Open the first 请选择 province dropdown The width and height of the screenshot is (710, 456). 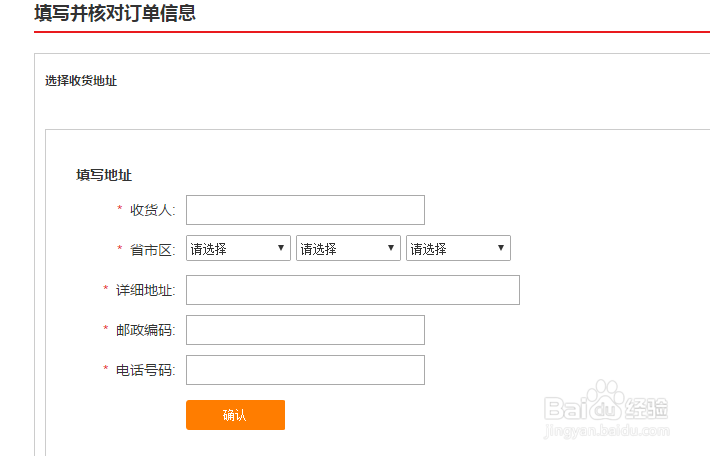point(238,249)
